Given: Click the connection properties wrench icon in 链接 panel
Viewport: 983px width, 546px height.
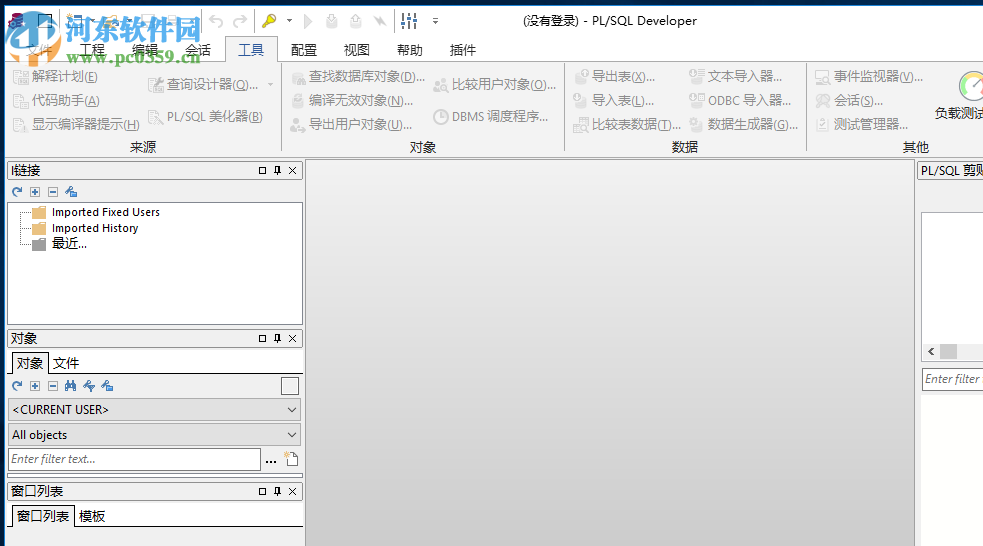Looking at the screenshot, I should [71, 192].
